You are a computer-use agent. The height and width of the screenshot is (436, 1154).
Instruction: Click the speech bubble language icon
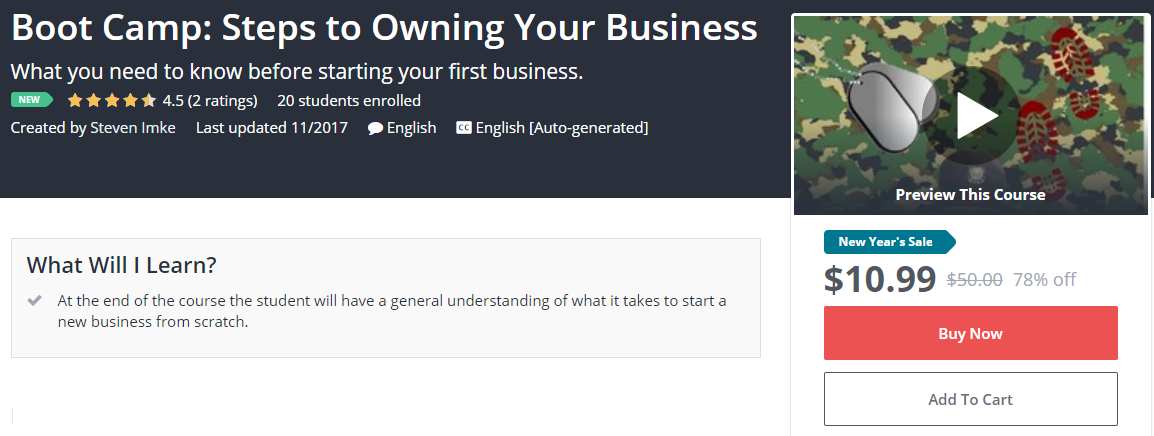pos(375,128)
